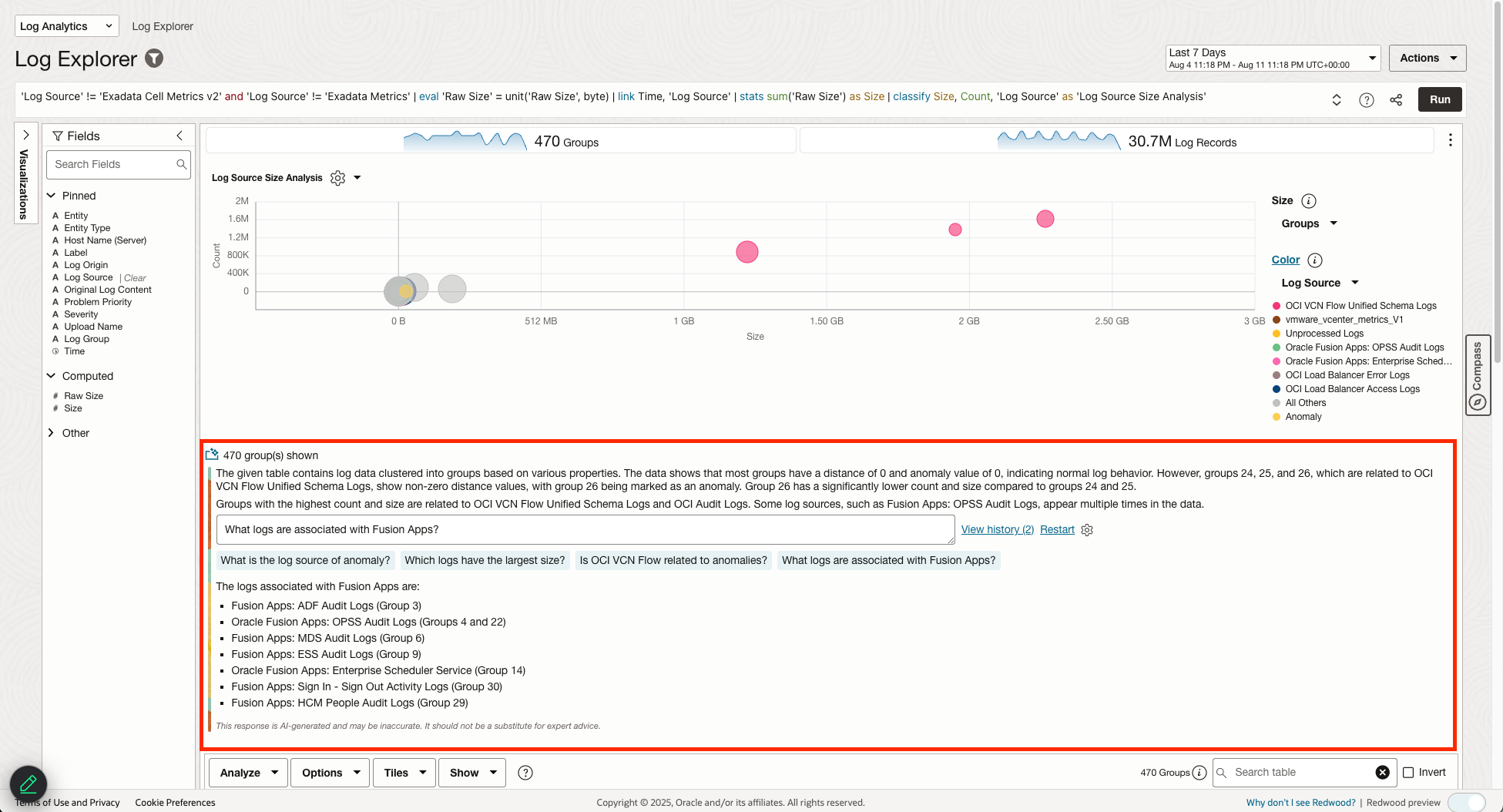Click the Size info icon in the legend
The height and width of the screenshot is (812, 1503).
(x=1307, y=200)
